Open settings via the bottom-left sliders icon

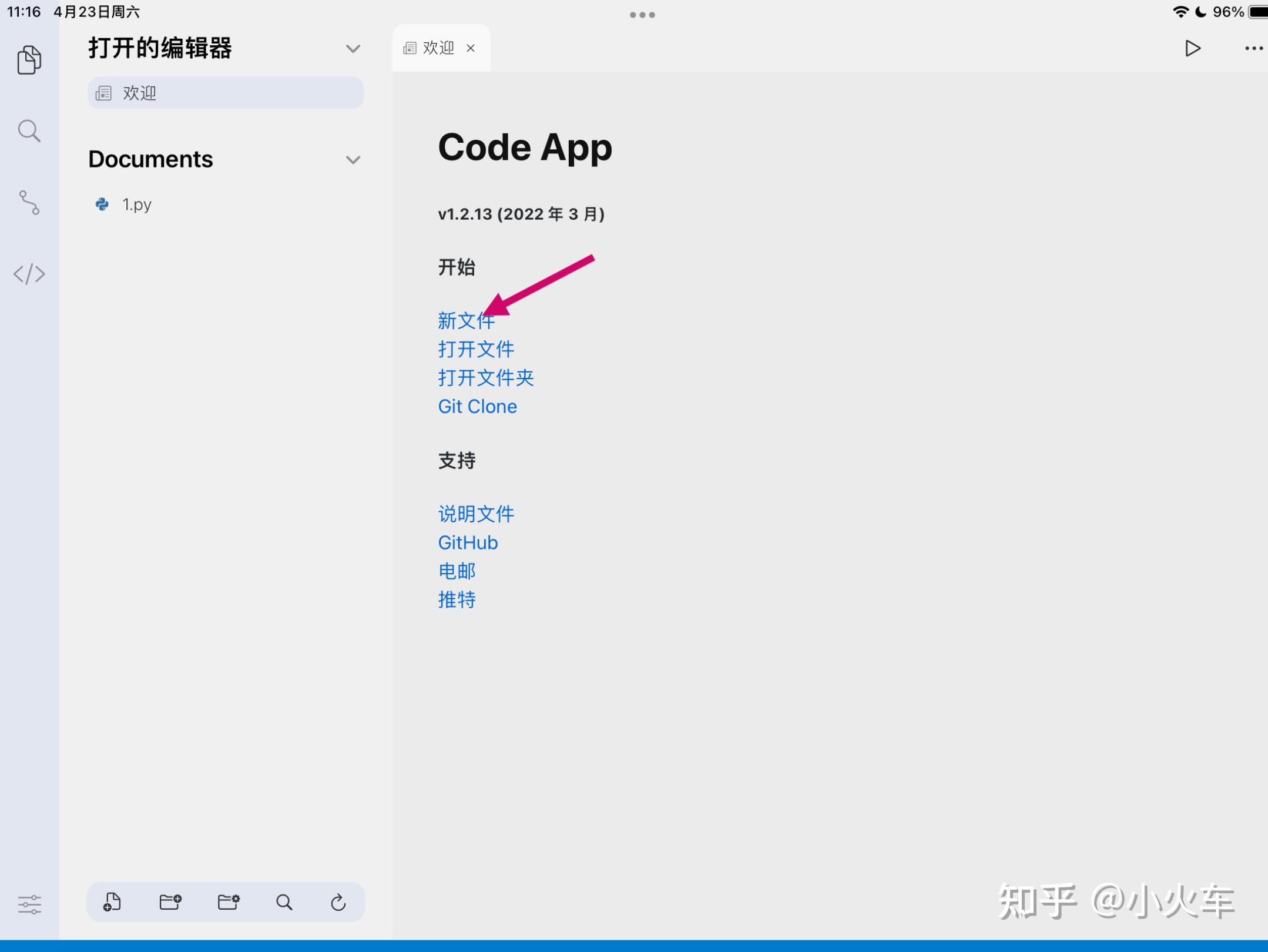[29, 904]
